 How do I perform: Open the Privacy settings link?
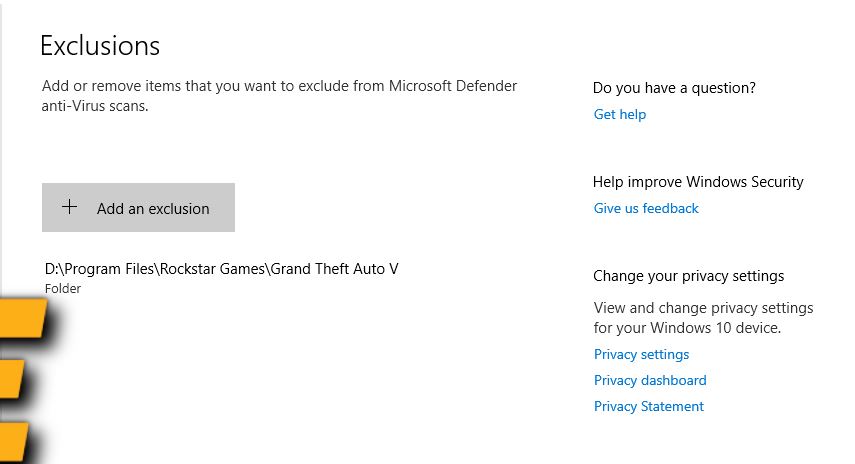[x=641, y=354]
